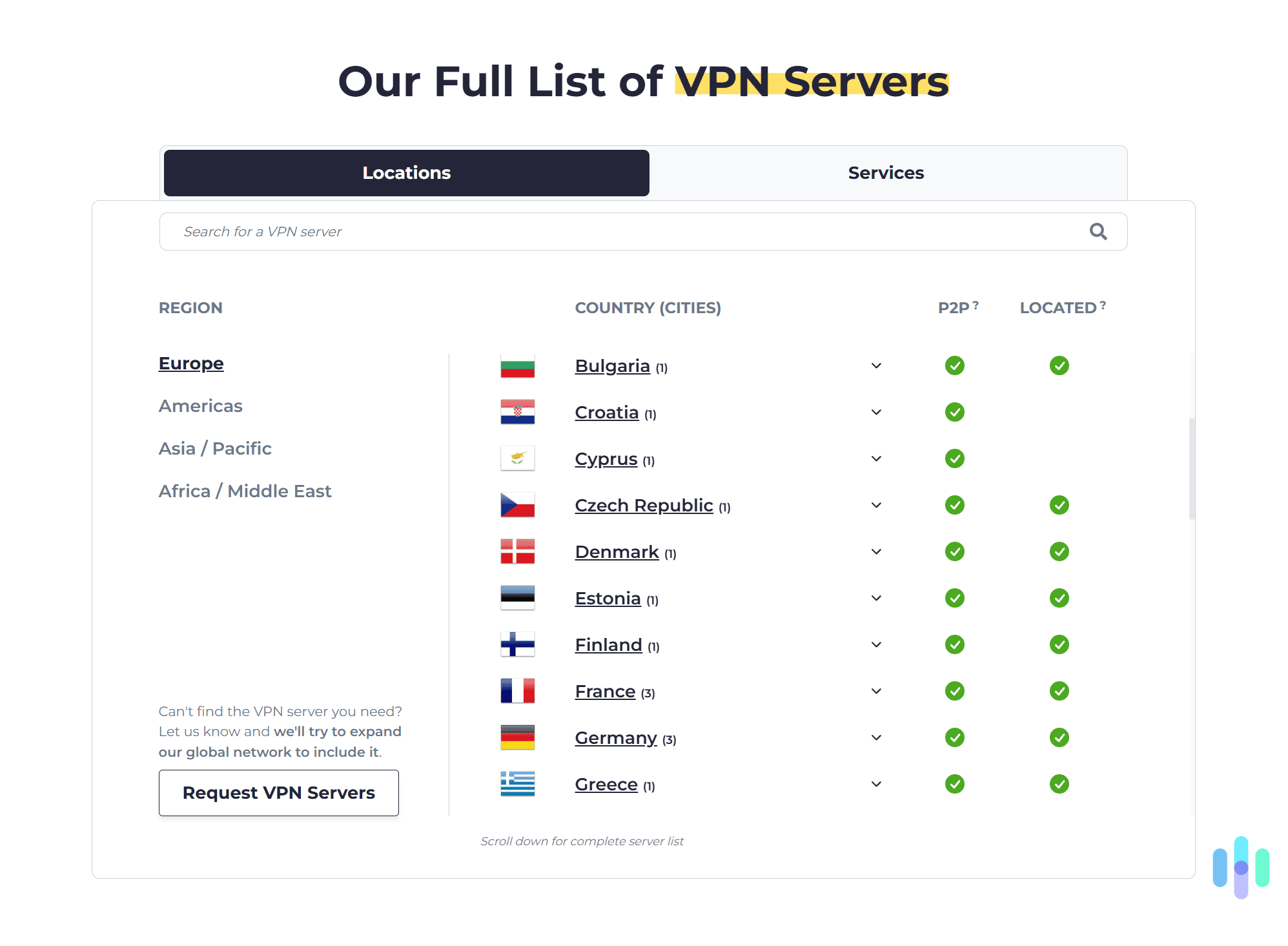Click the Bulgaria flag icon
1288x946 pixels.
pyautogui.click(x=516, y=365)
